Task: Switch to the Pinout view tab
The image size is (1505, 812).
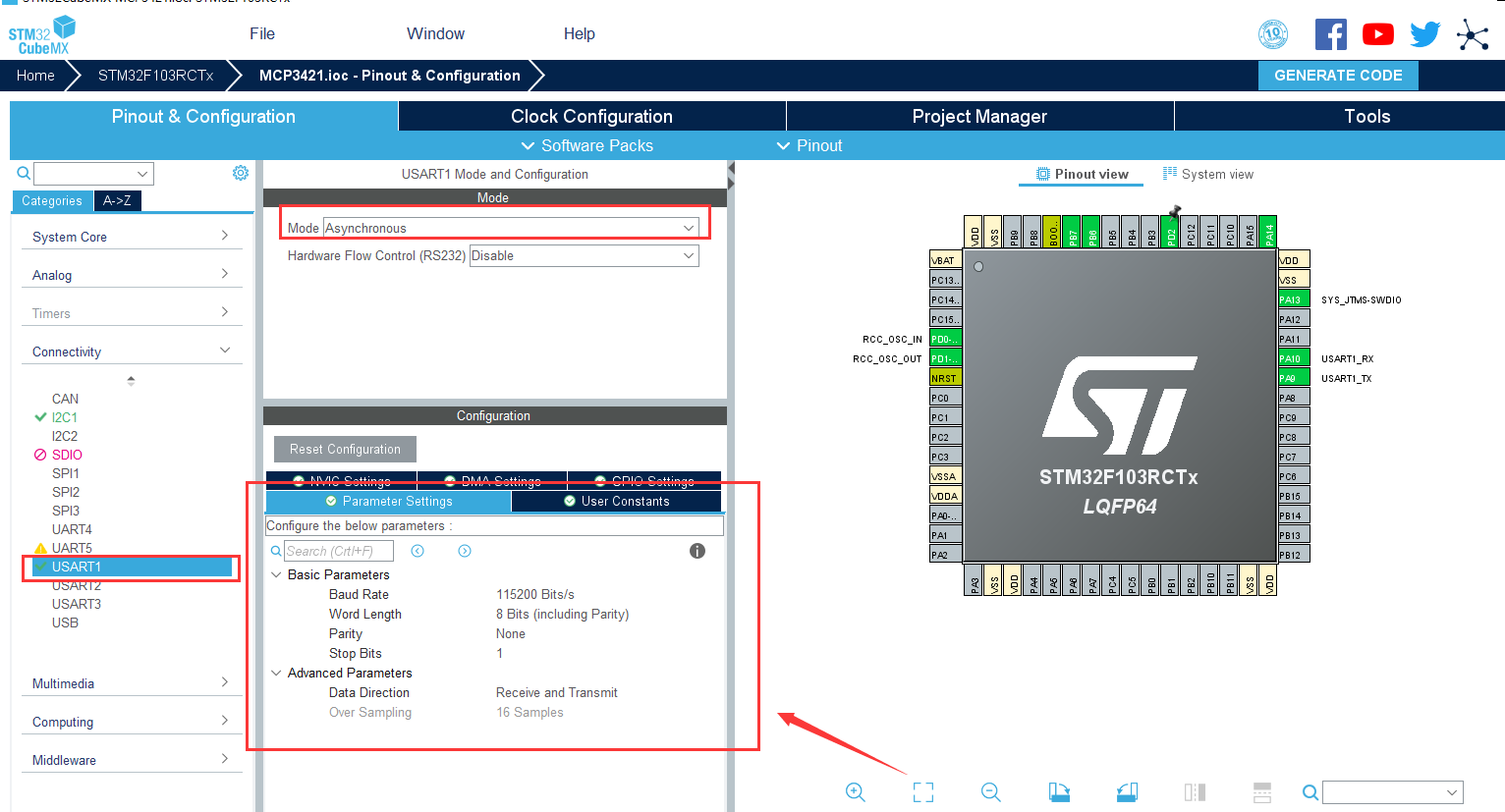Action: (x=1081, y=174)
